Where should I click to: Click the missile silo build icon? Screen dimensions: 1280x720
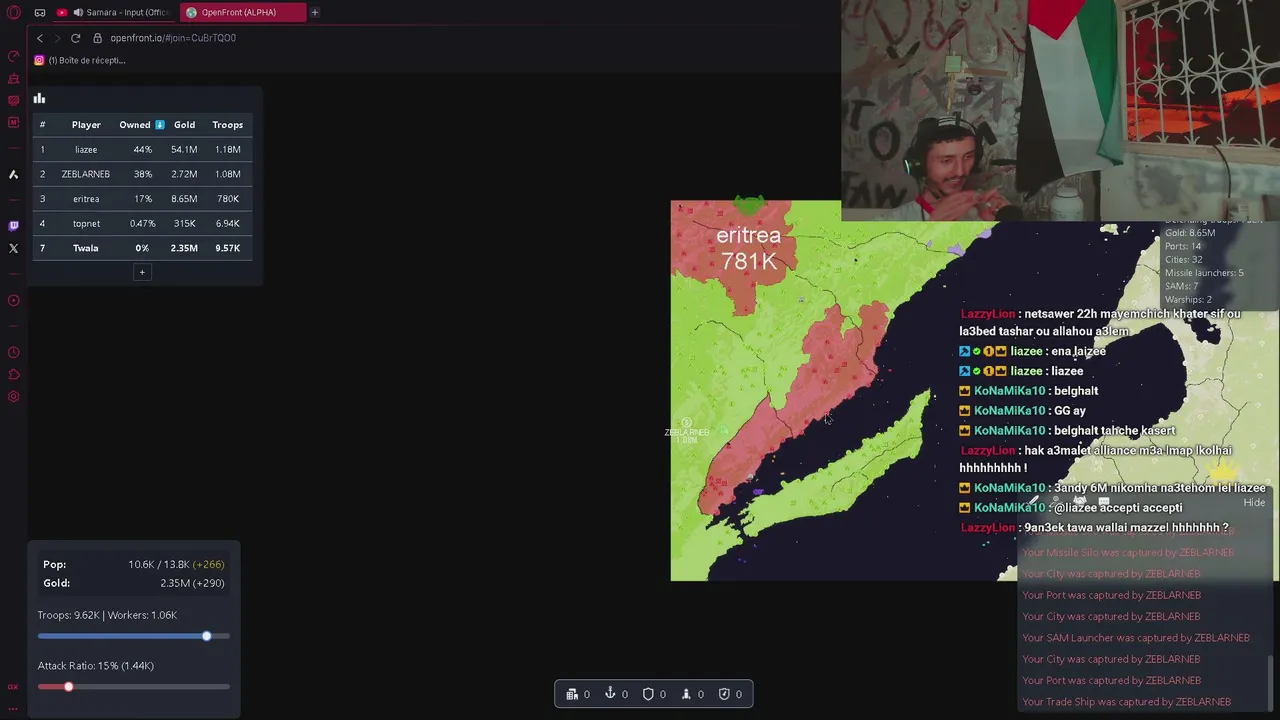[686, 694]
